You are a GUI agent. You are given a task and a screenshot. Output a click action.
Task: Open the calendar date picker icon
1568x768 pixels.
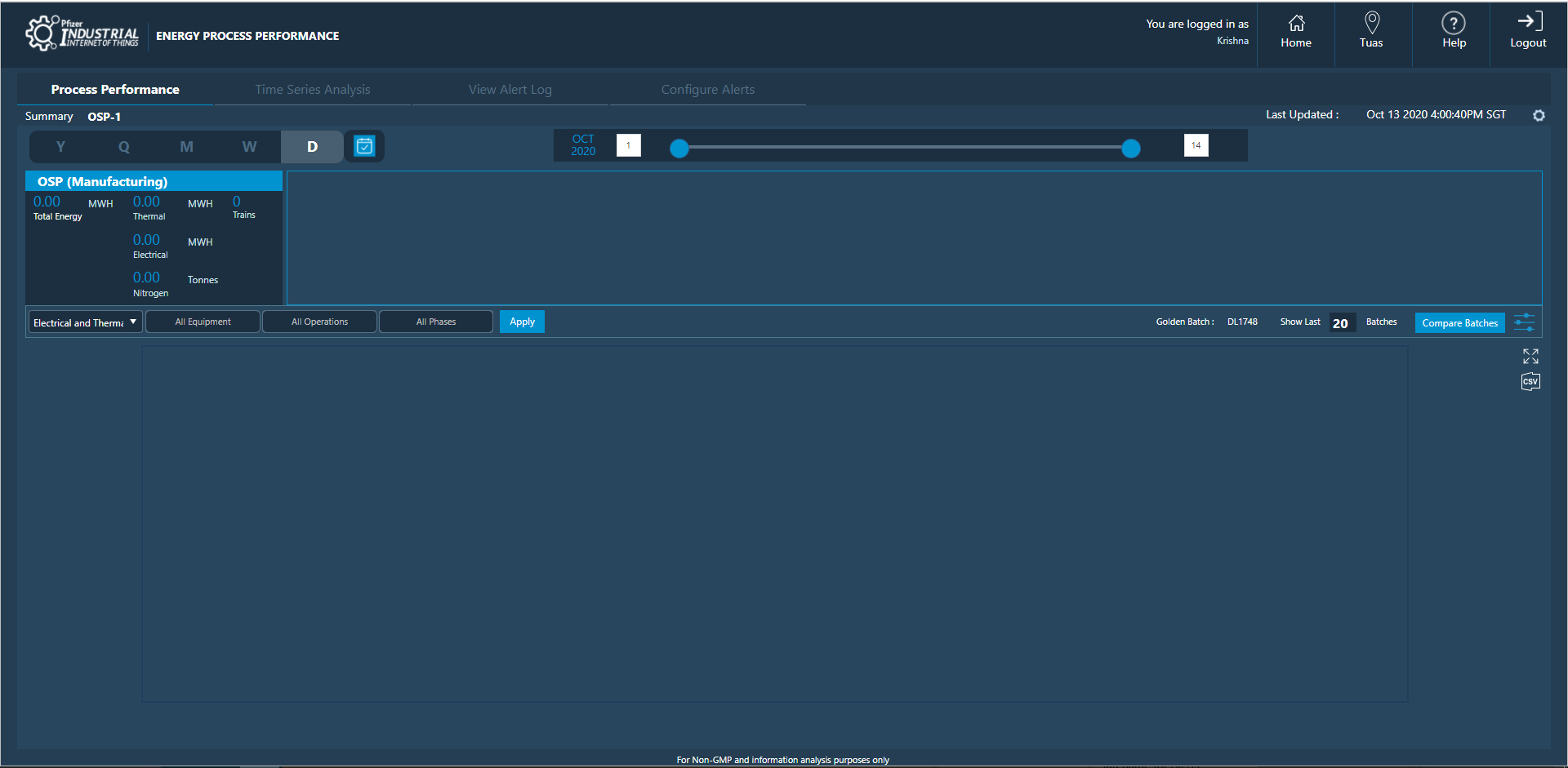tap(364, 146)
